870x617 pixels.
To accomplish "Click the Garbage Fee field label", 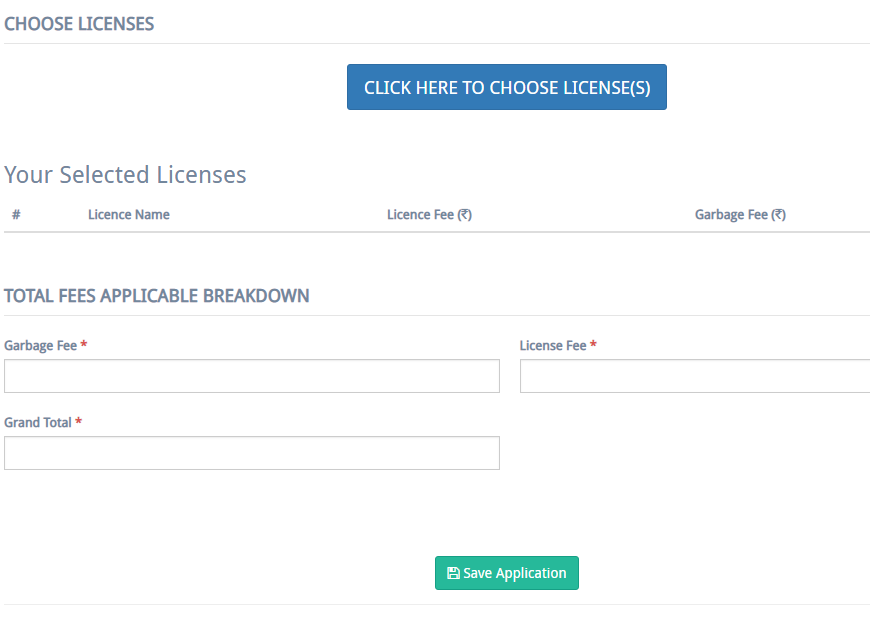I will coord(40,345).
